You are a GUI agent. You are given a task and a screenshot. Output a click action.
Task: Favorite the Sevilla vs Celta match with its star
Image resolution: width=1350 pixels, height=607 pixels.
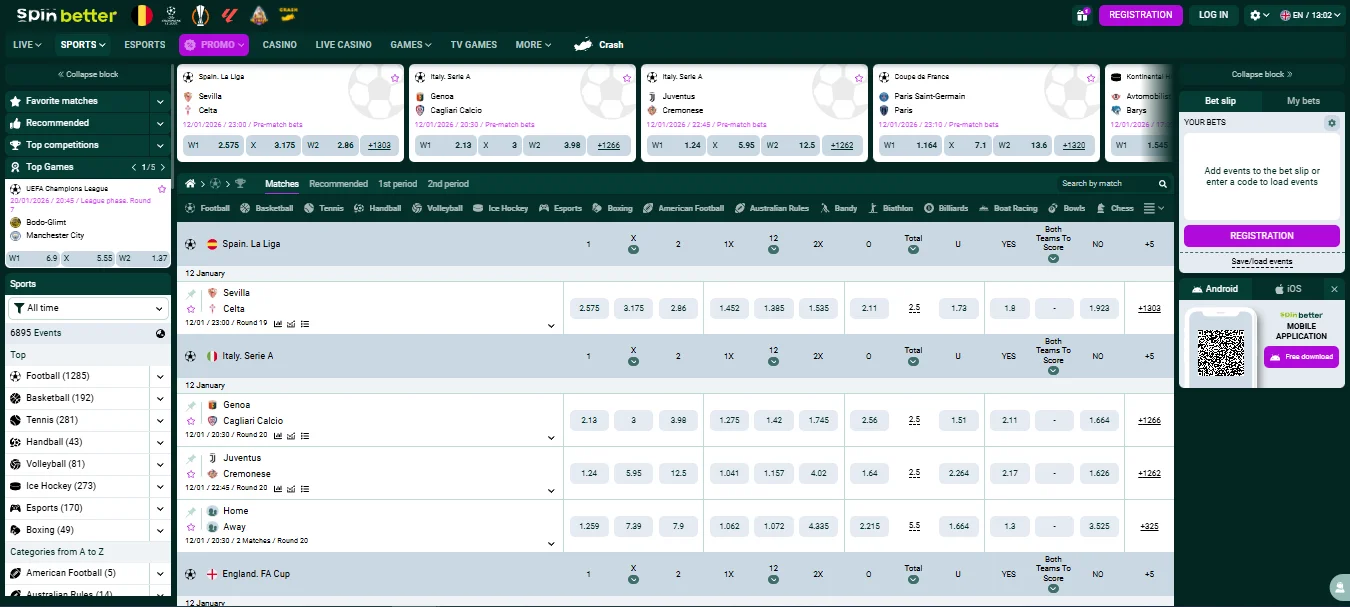point(191,308)
